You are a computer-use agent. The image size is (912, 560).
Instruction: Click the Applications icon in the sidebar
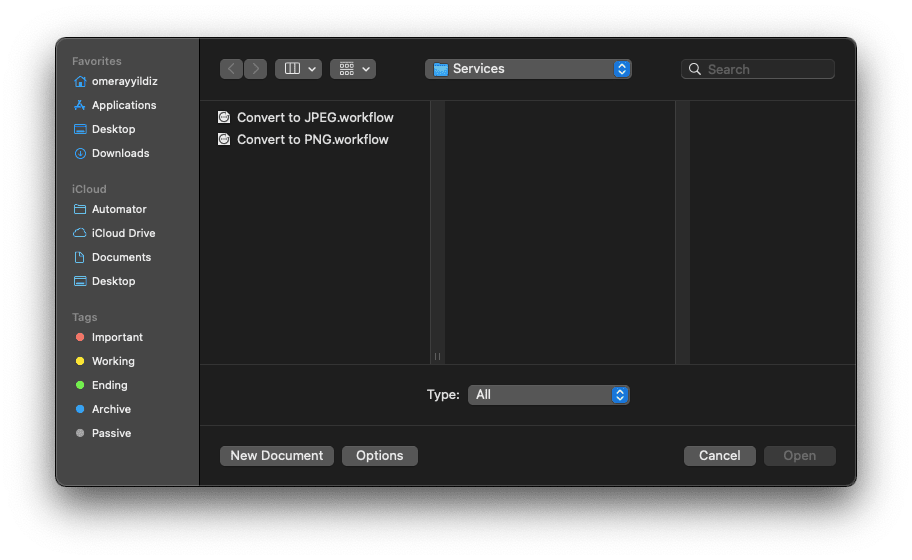[80, 105]
